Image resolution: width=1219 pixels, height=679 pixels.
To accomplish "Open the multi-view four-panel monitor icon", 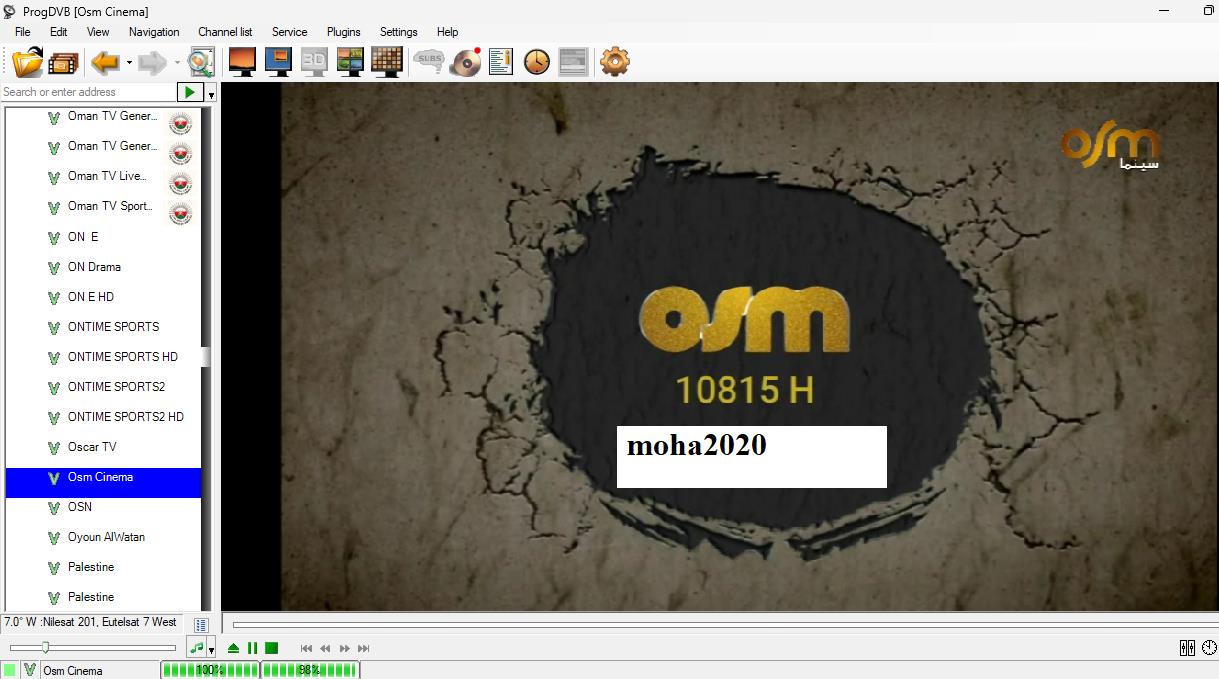I will pyautogui.click(x=350, y=62).
